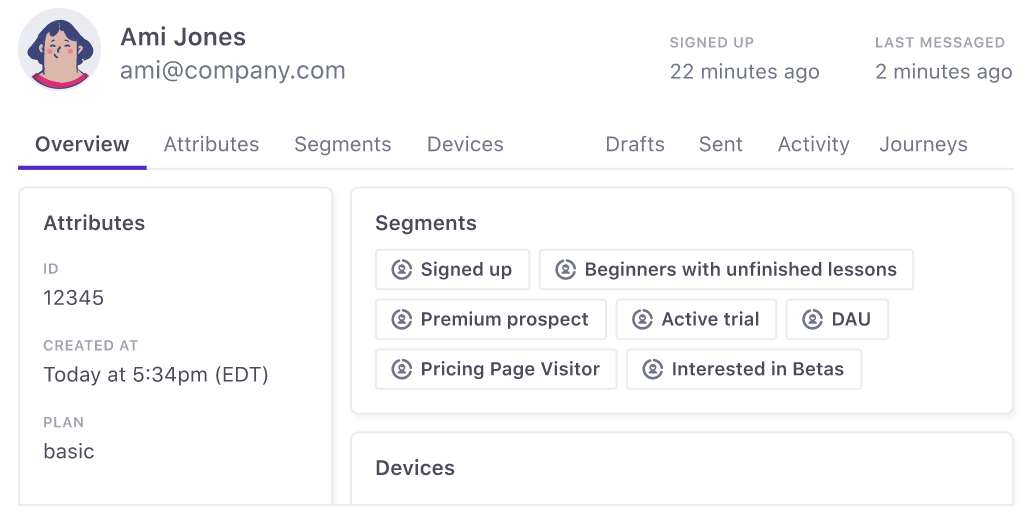Click Ami Jones profile avatar

[x=59, y=50]
